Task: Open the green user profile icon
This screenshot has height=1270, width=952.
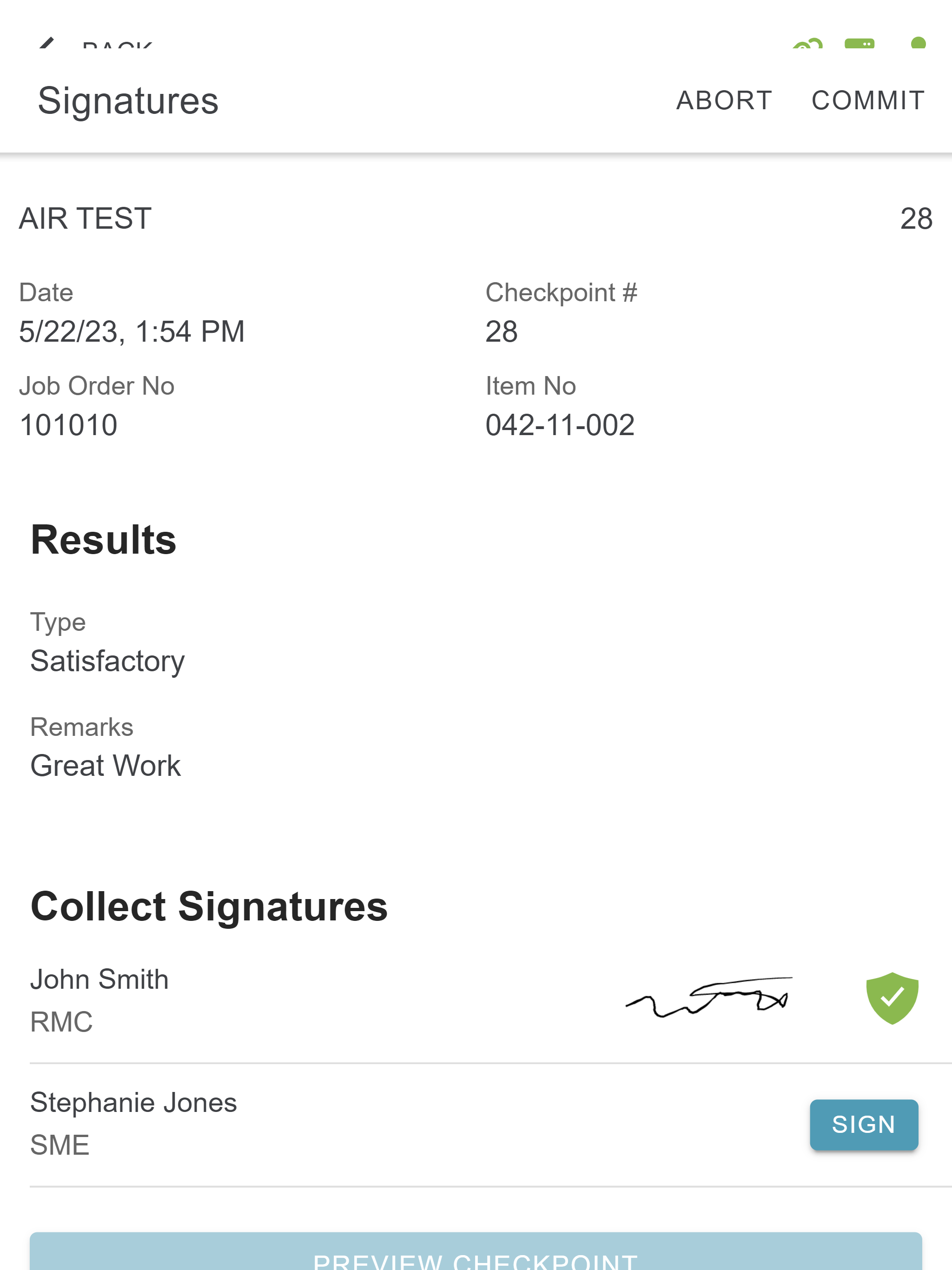Action: [x=918, y=42]
